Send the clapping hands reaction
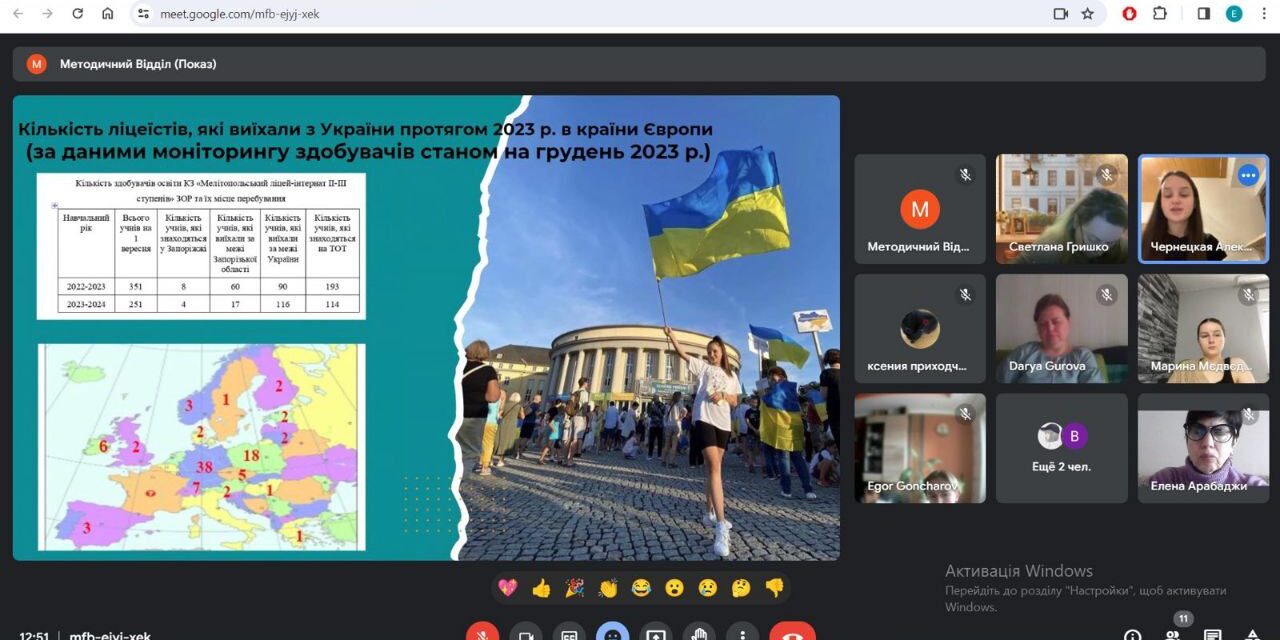Screen dimensions: 1280x640 click(x=608, y=588)
